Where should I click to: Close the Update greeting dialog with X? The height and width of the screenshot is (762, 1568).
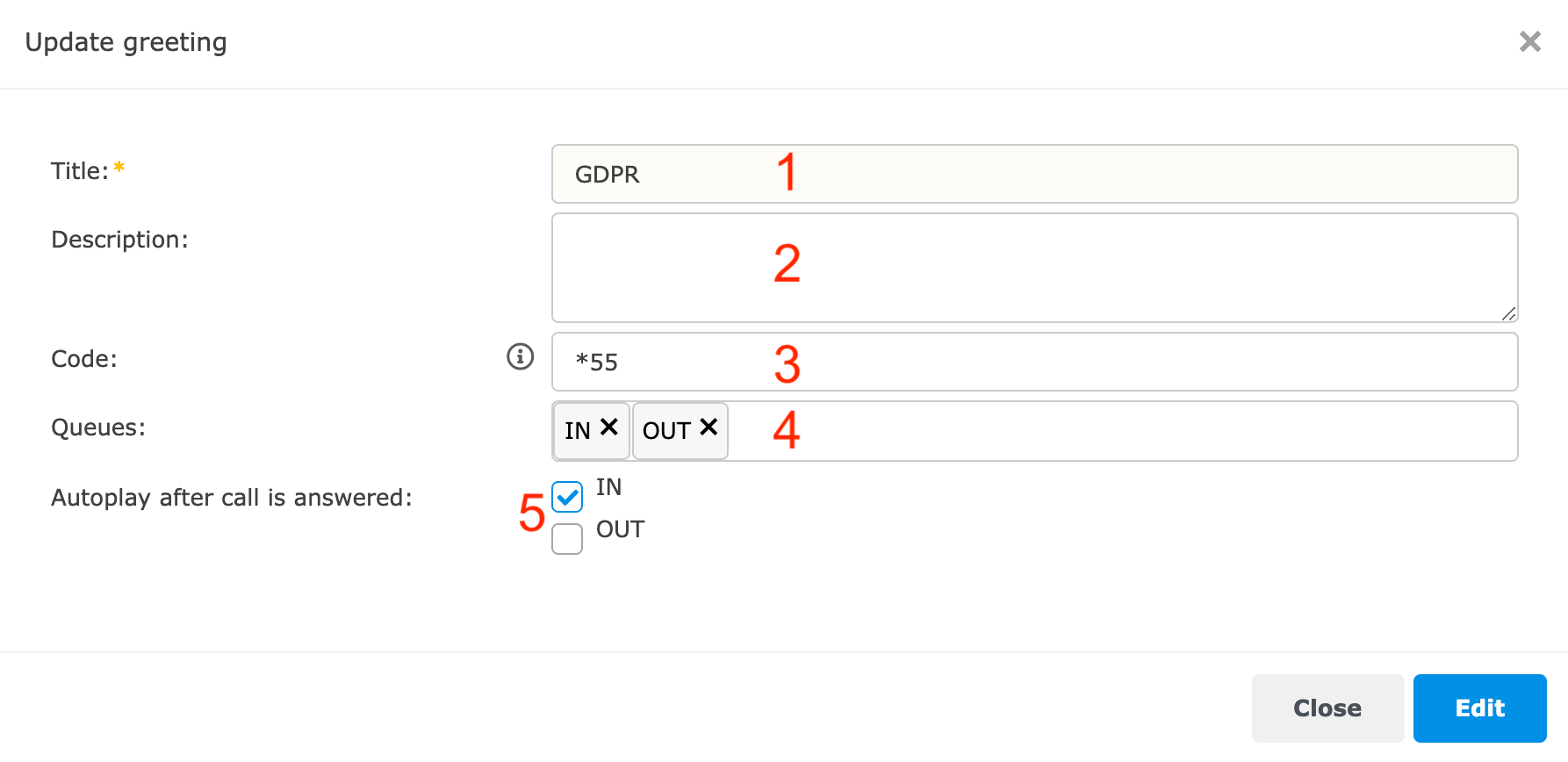(x=1529, y=41)
